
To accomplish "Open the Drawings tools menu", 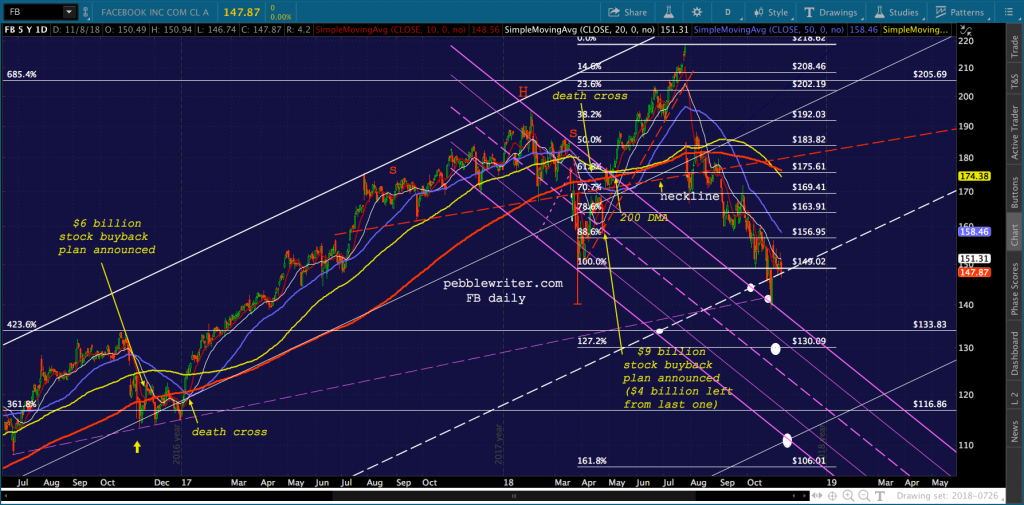I will (831, 12).
